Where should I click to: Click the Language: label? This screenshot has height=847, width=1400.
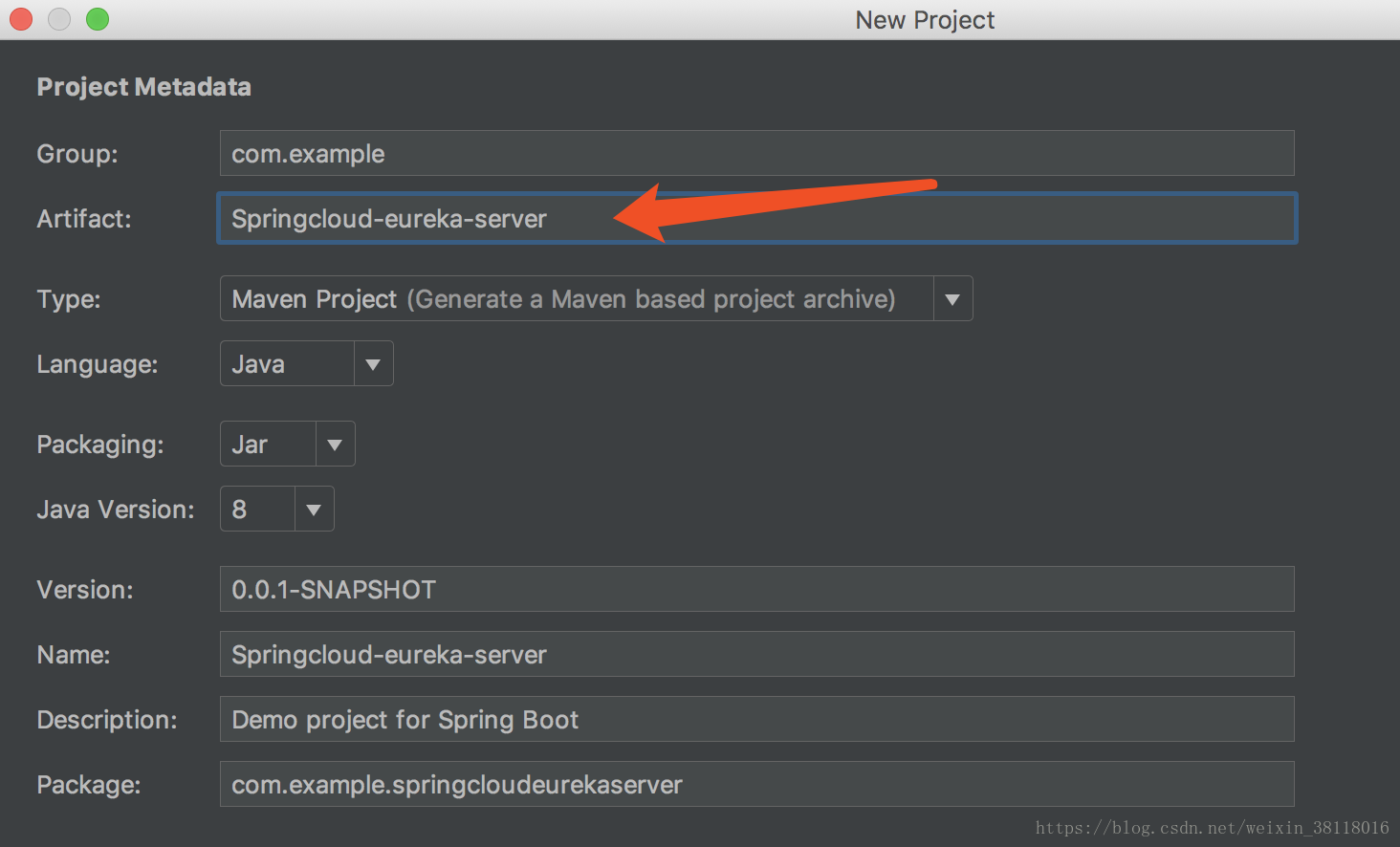point(98,364)
